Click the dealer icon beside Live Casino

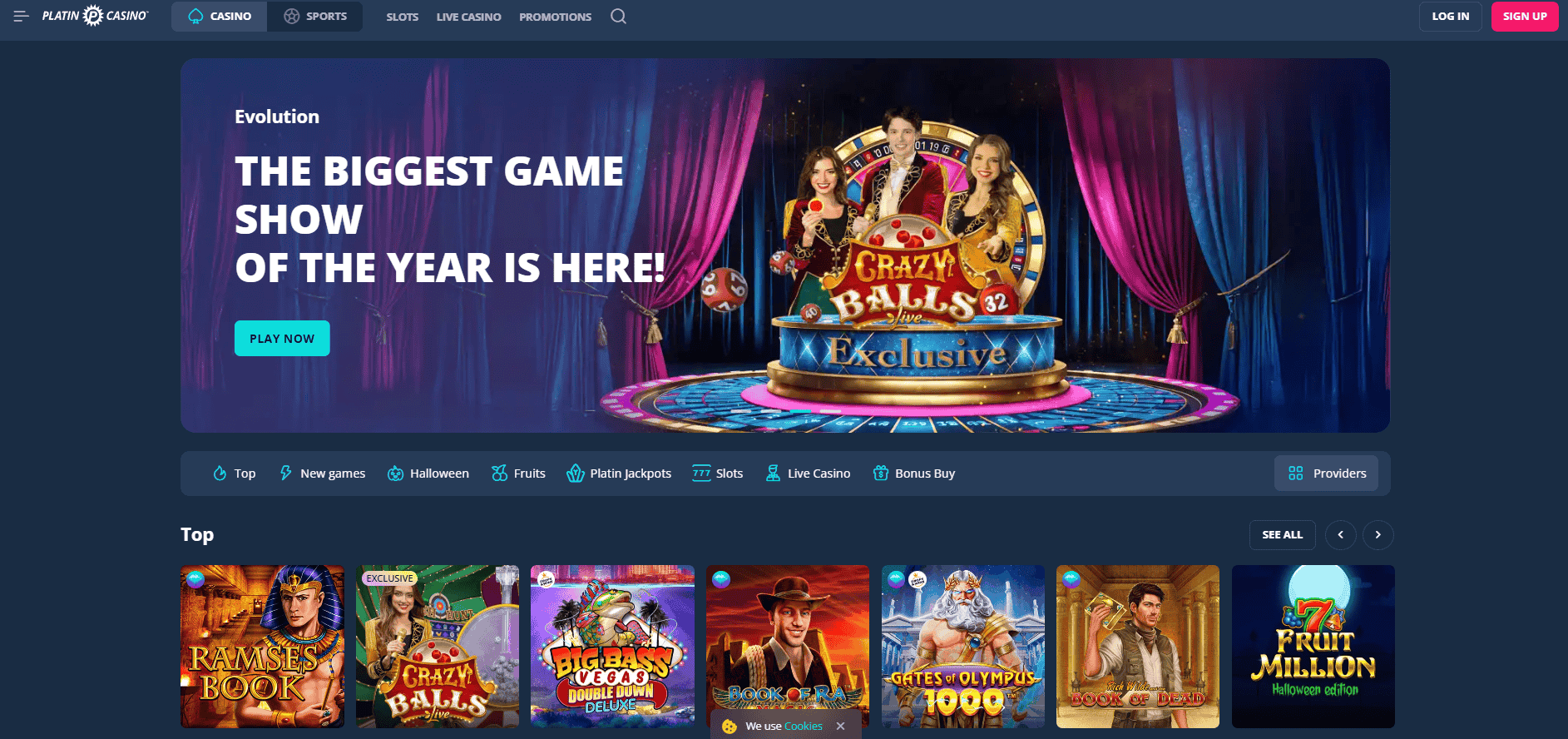tap(773, 474)
